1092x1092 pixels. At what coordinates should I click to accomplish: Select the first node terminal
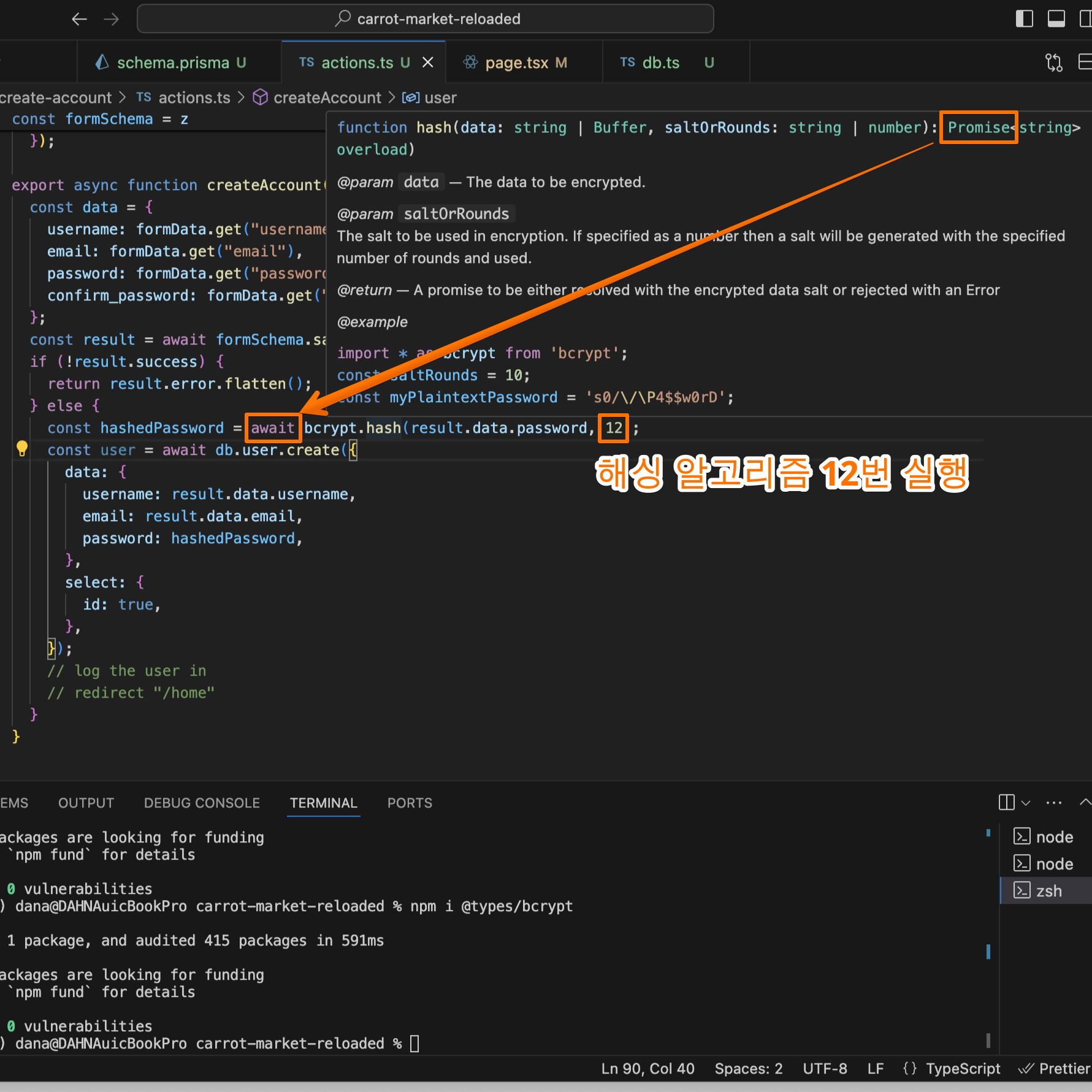tap(1046, 837)
